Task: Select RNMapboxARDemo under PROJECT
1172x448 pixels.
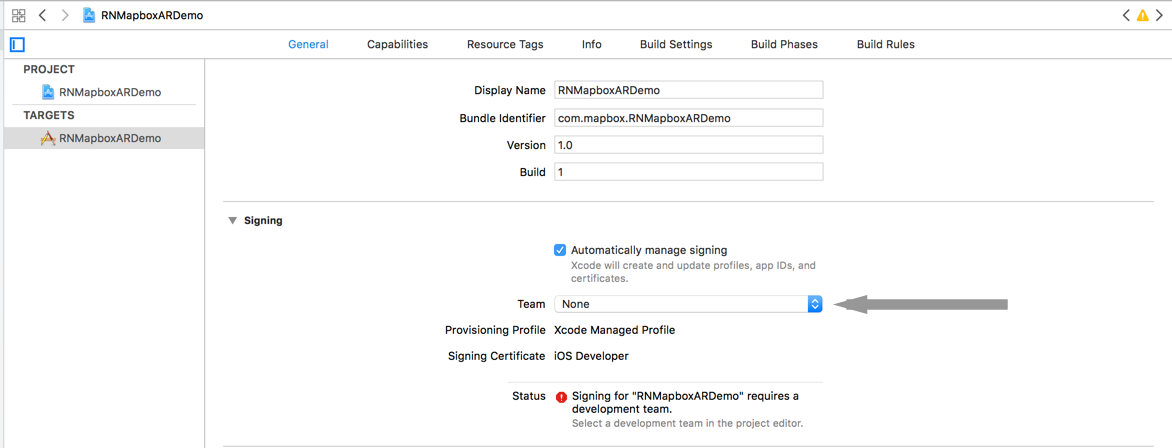Action: click(x=109, y=92)
